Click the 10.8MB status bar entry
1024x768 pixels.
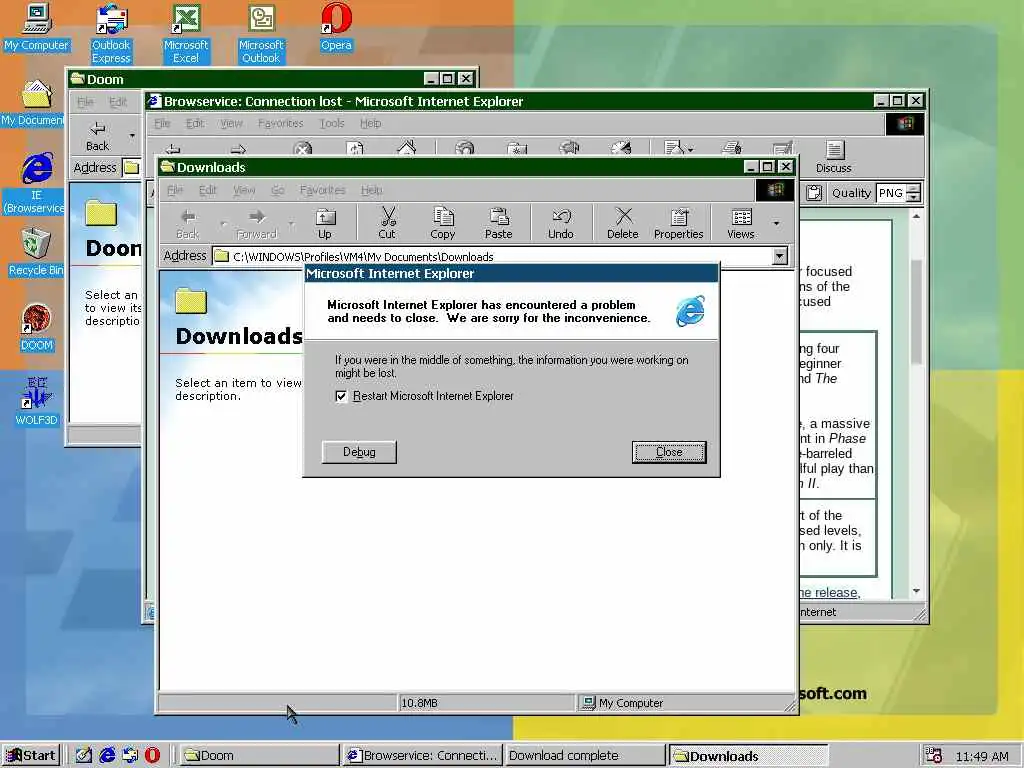pos(486,703)
